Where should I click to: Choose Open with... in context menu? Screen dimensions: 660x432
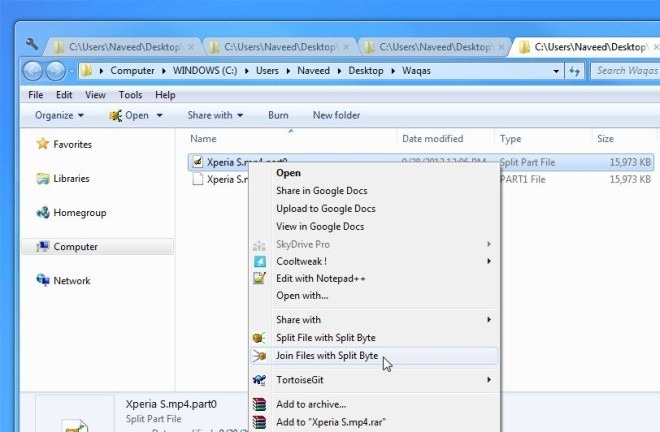click(x=374, y=296)
